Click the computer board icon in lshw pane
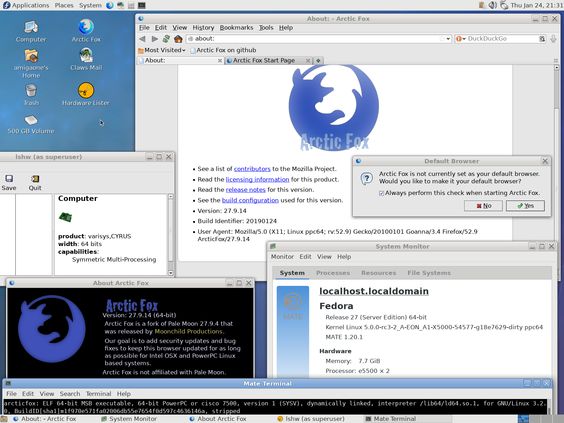 click(x=65, y=217)
